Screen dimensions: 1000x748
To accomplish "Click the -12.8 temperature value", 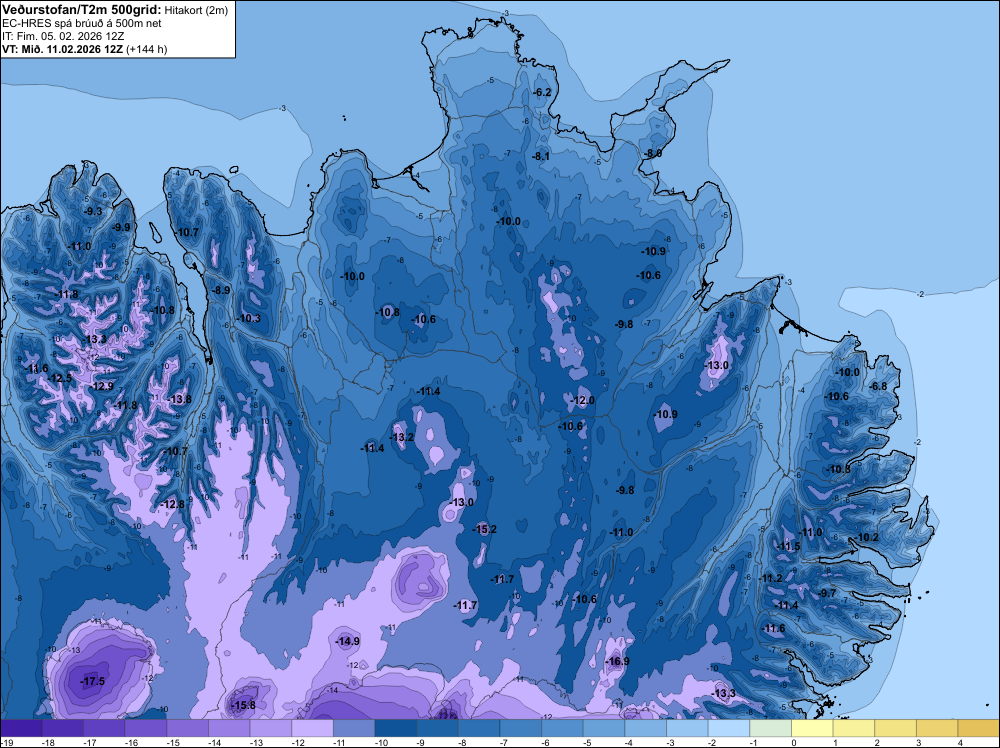I will pyautogui.click(x=172, y=504).
